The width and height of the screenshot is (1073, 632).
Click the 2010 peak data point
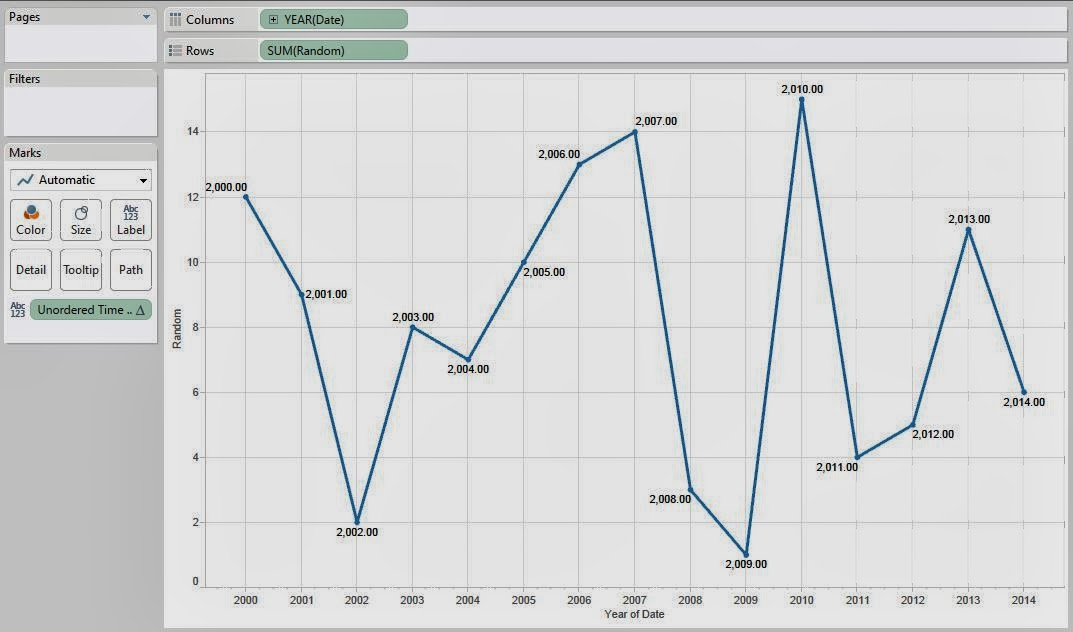pyautogui.click(x=801, y=99)
